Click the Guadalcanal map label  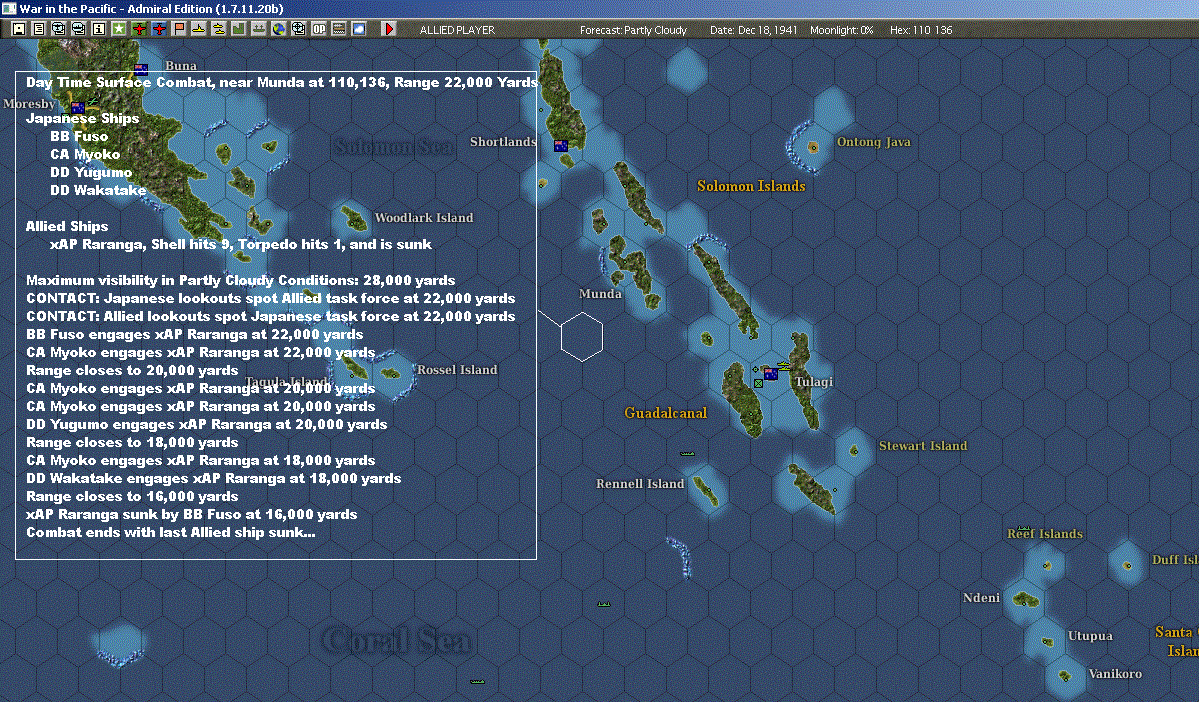coord(665,413)
